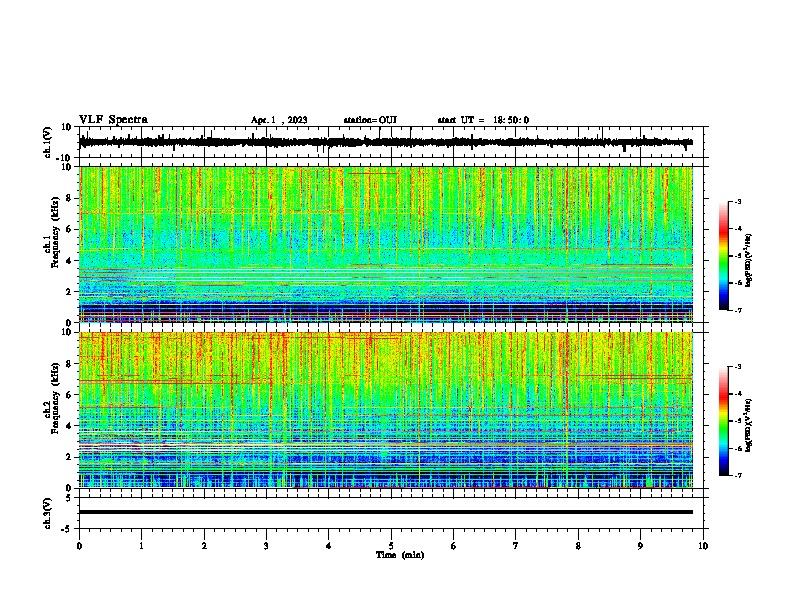This screenshot has width=792, height=612.
Task: Click the date label "Apr. 1, 2023"
Action: coord(279,120)
